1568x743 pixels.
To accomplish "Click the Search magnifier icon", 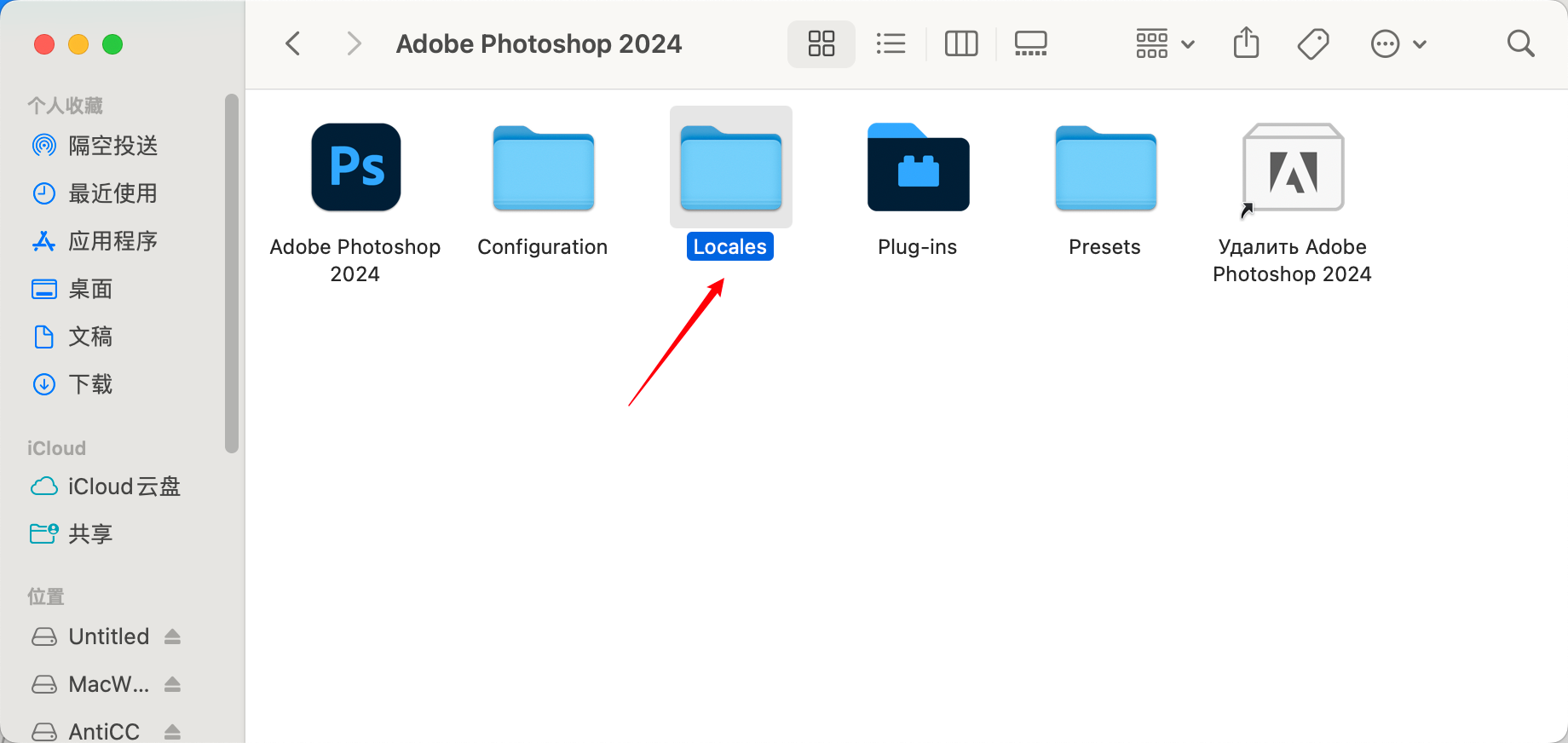I will [x=1520, y=43].
